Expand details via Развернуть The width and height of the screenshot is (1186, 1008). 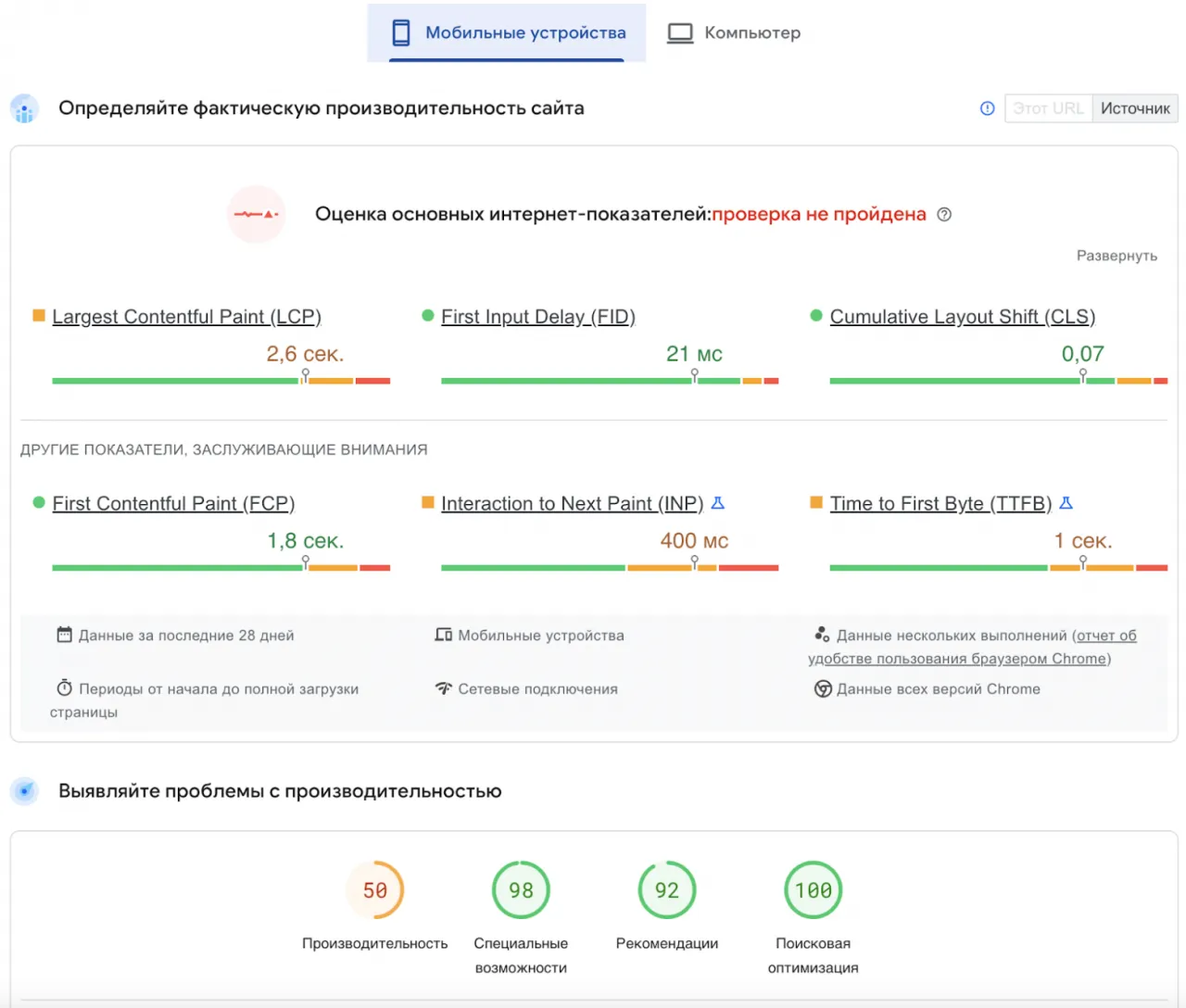(x=1117, y=256)
